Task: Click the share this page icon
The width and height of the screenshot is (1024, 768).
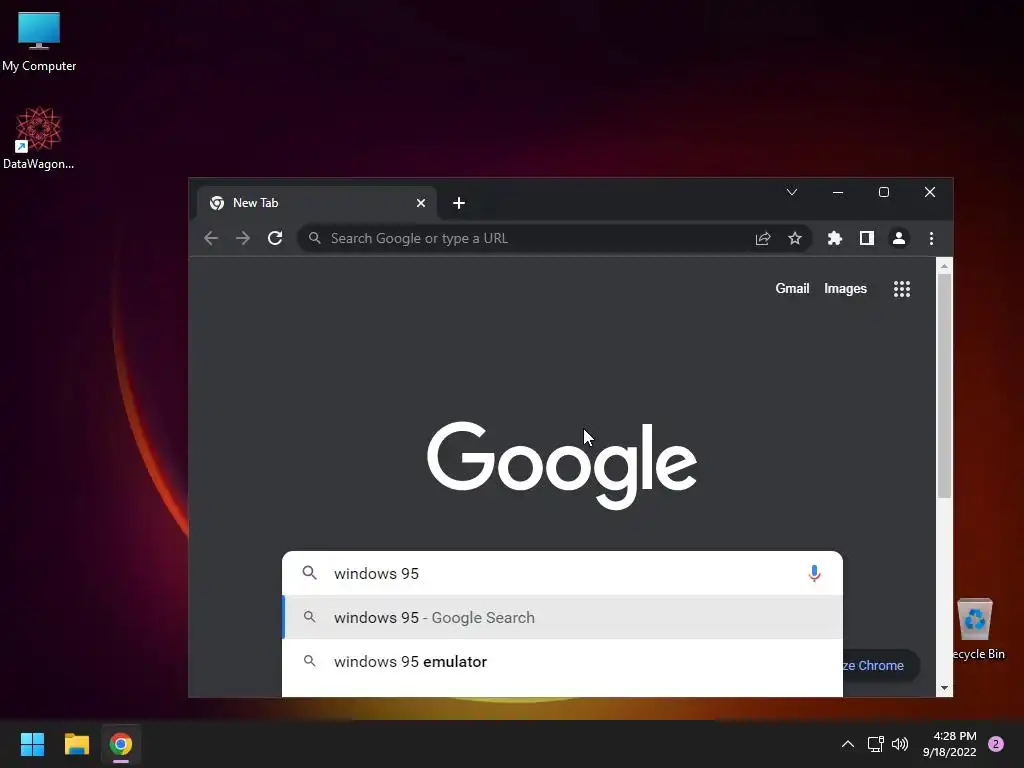Action: (763, 238)
